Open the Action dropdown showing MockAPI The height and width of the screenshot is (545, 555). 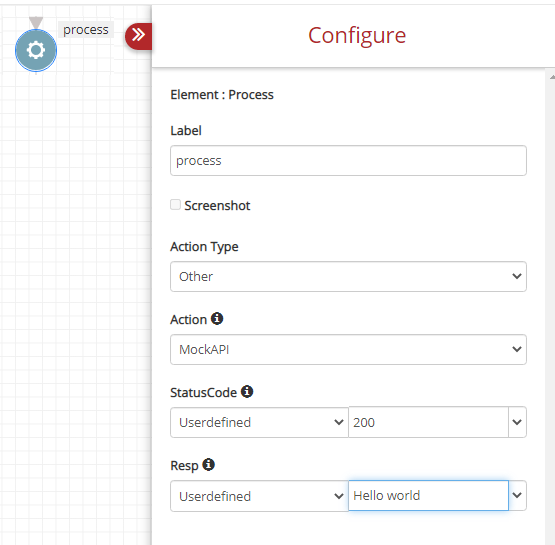(348, 349)
